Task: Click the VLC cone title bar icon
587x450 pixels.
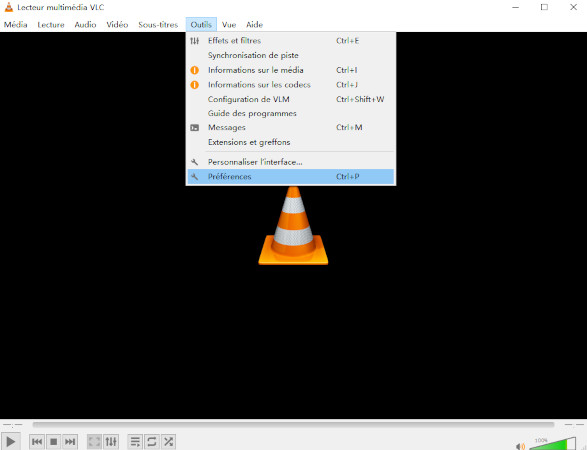Action: coord(9,7)
